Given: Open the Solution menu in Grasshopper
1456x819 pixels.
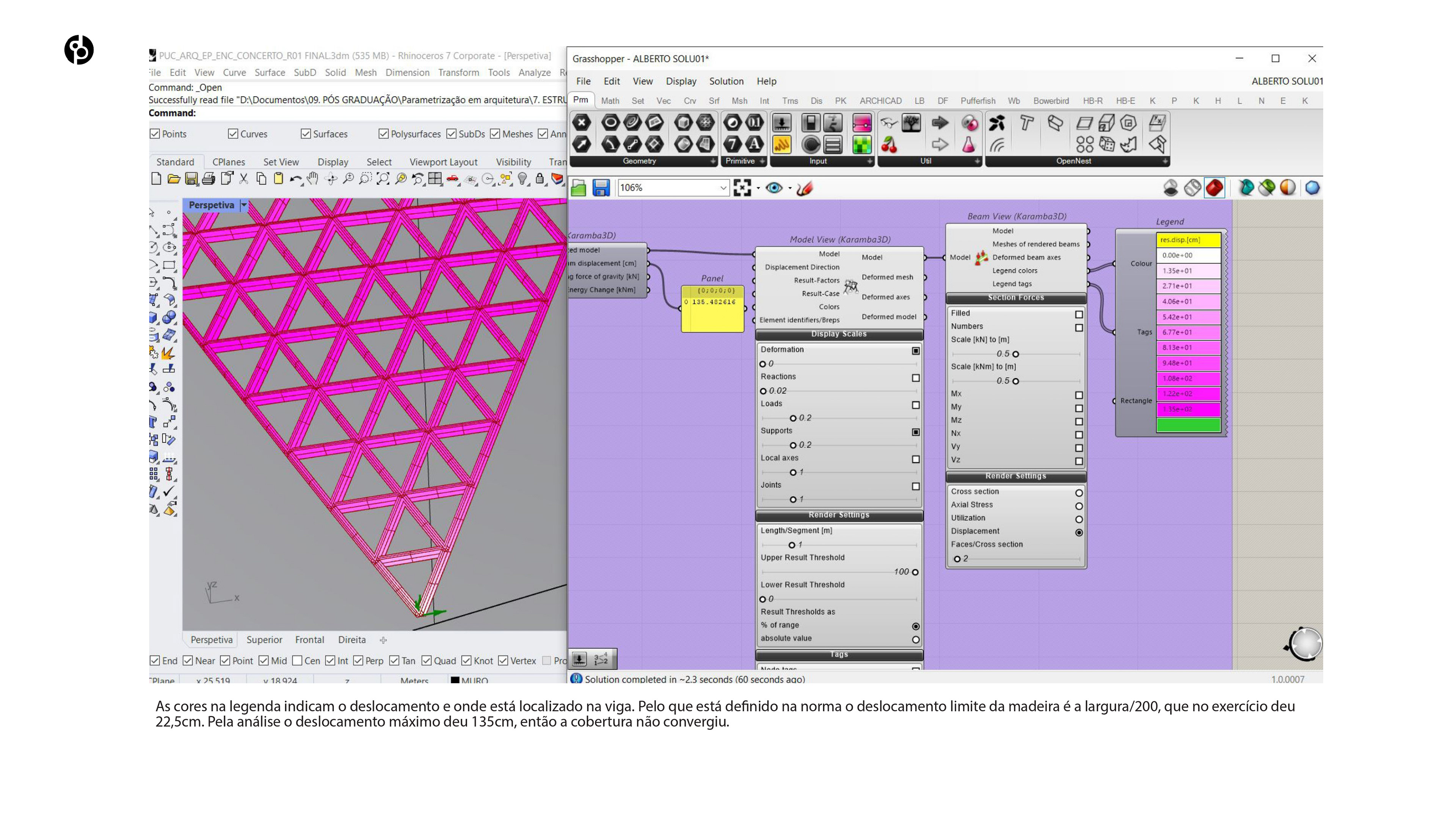Looking at the screenshot, I should tap(726, 82).
